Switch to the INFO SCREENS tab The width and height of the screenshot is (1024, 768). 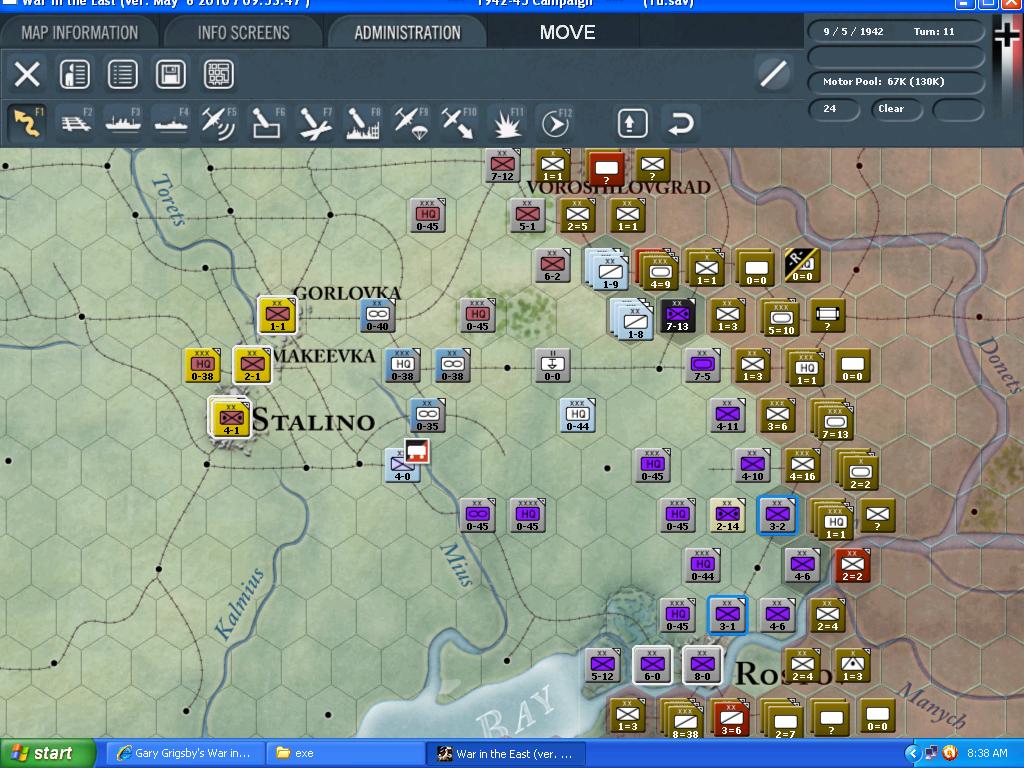pyautogui.click(x=243, y=33)
